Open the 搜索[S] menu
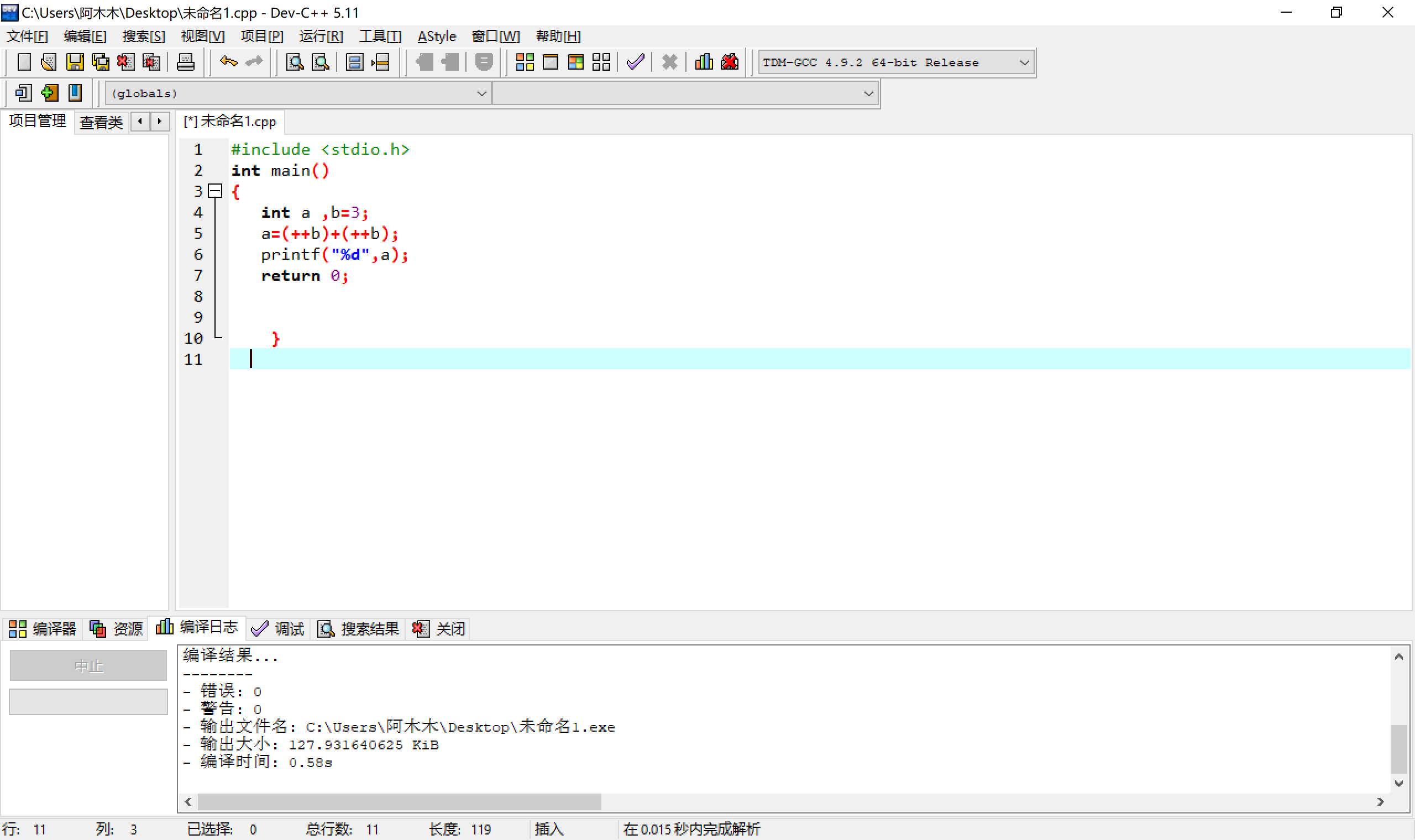The width and height of the screenshot is (1415, 840). click(x=144, y=36)
